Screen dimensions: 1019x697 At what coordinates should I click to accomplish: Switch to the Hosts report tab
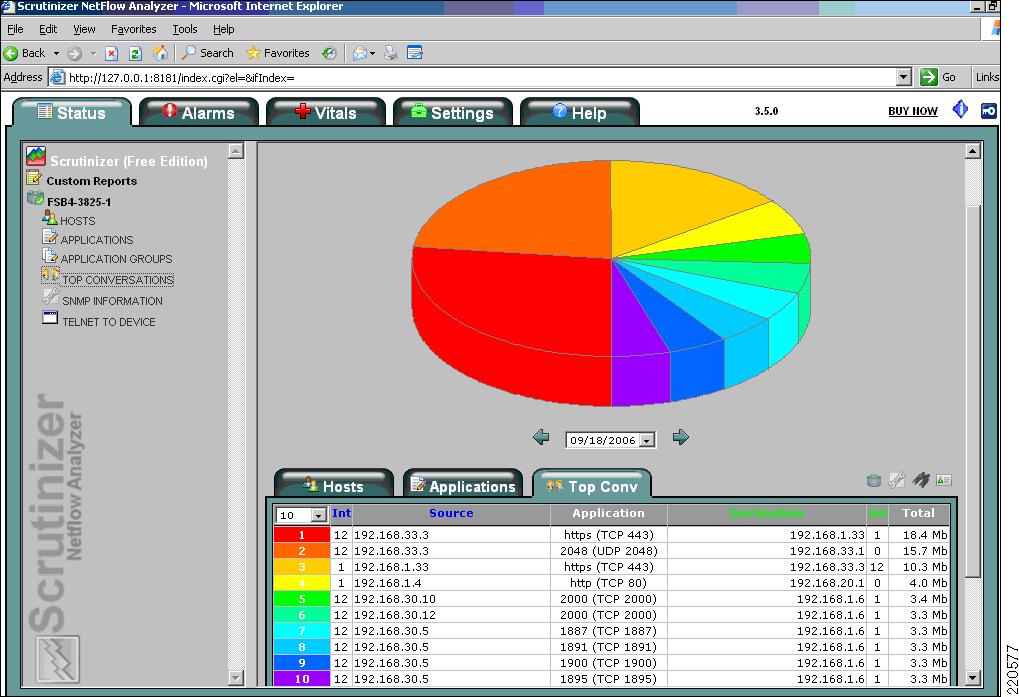click(x=334, y=485)
